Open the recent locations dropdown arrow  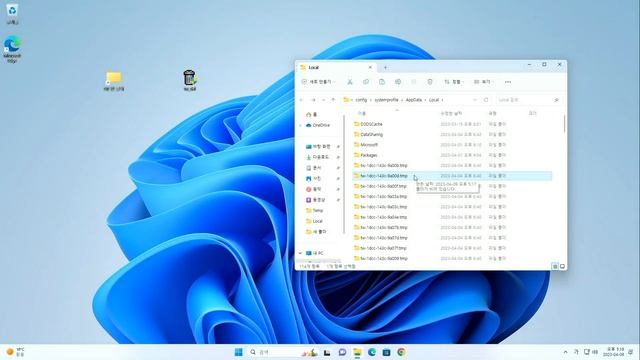[323, 100]
